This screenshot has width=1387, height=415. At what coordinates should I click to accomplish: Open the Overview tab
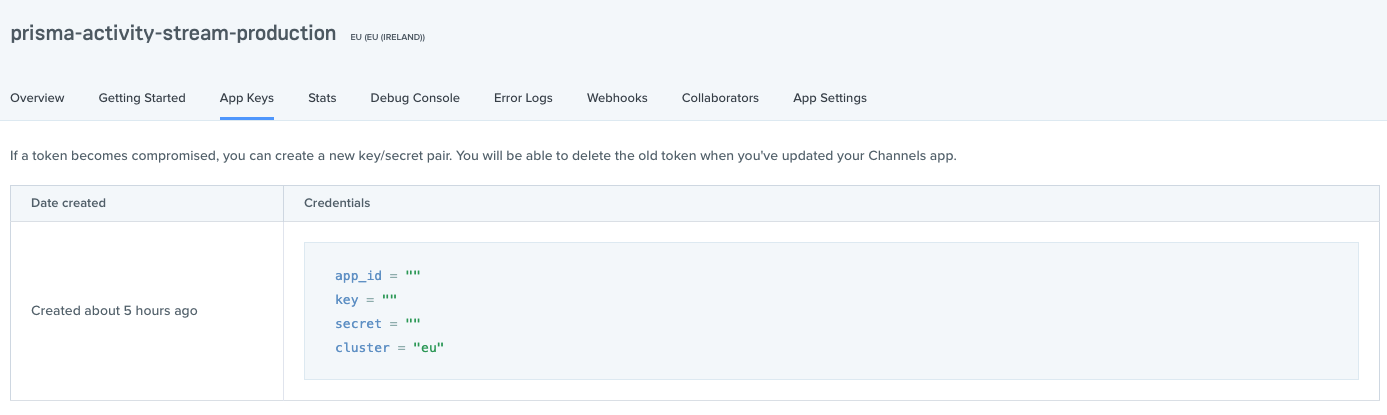point(37,98)
